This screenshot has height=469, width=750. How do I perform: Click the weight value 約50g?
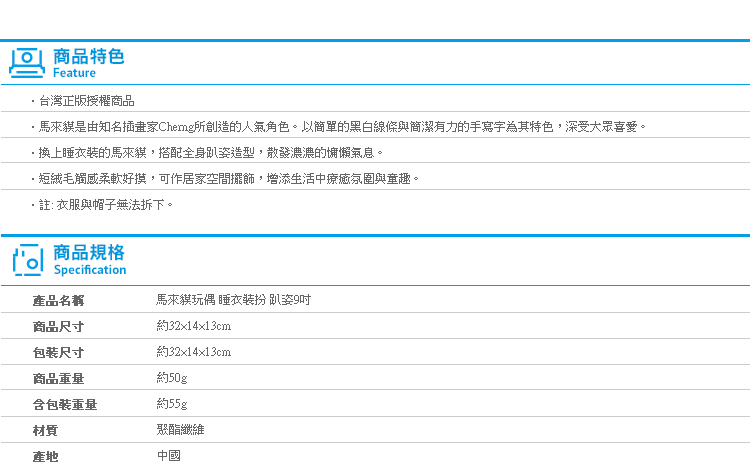(172, 378)
